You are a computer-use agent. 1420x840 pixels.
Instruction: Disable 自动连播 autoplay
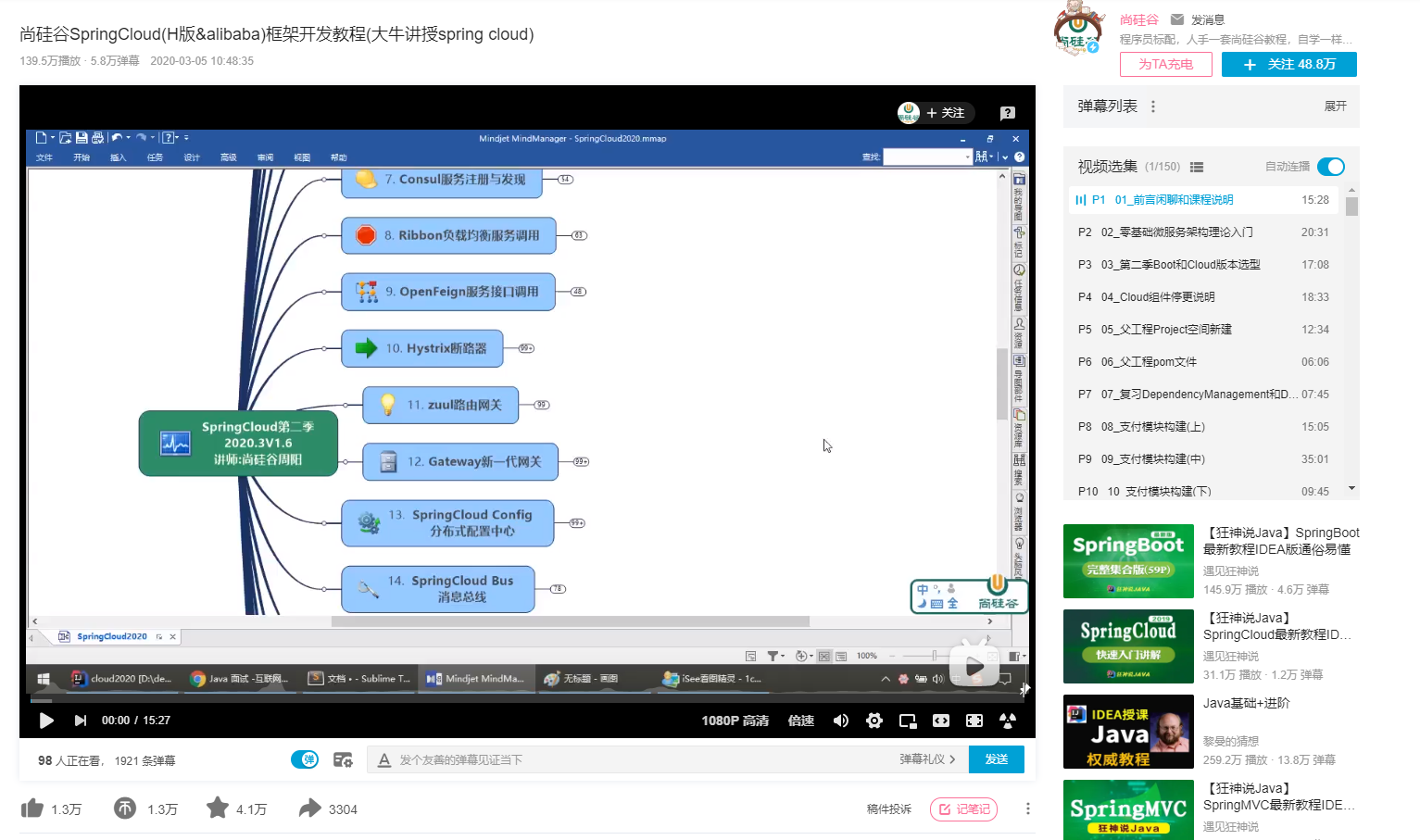coord(1331,167)
